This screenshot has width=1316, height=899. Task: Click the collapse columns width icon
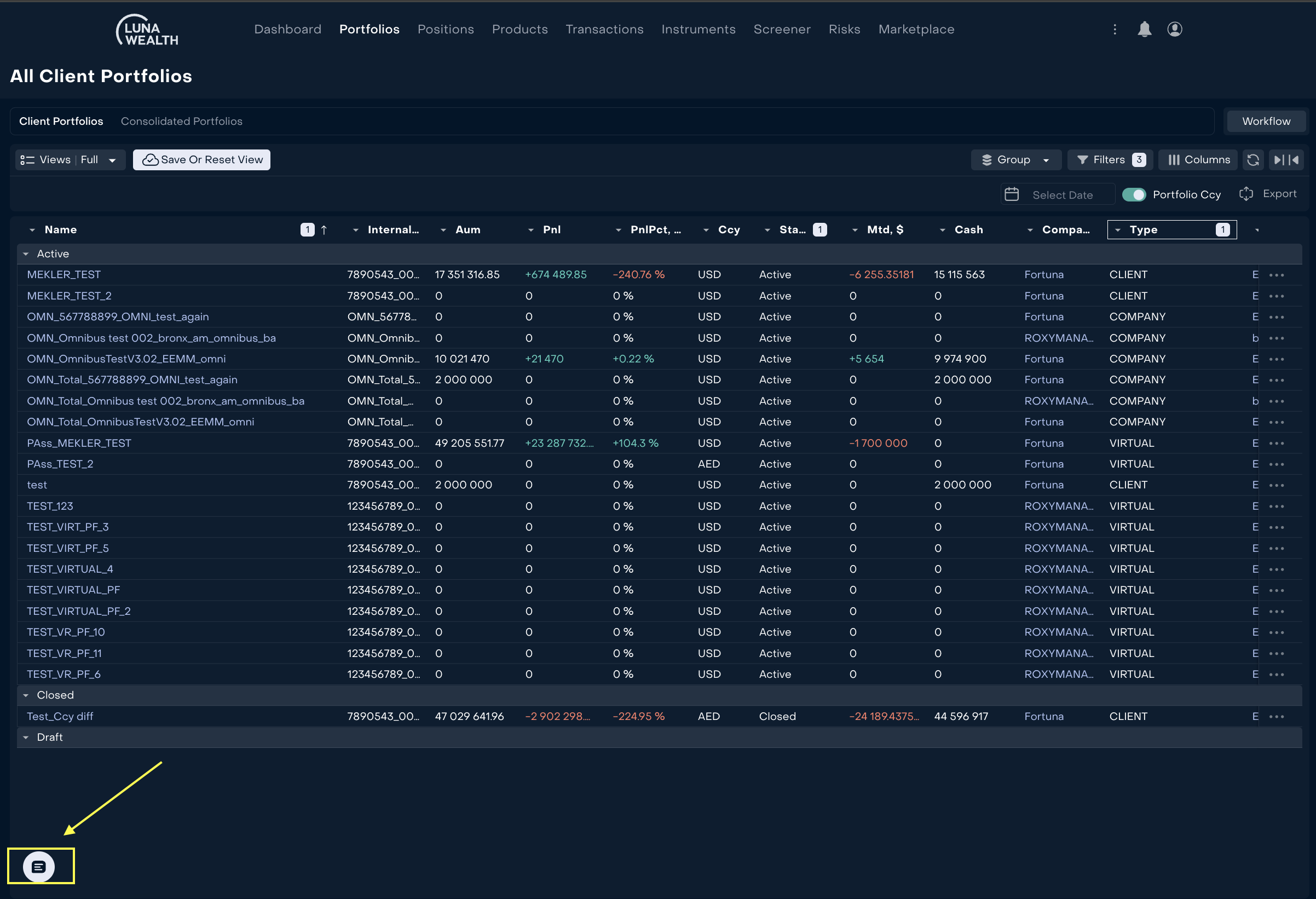pos(1286,160)
